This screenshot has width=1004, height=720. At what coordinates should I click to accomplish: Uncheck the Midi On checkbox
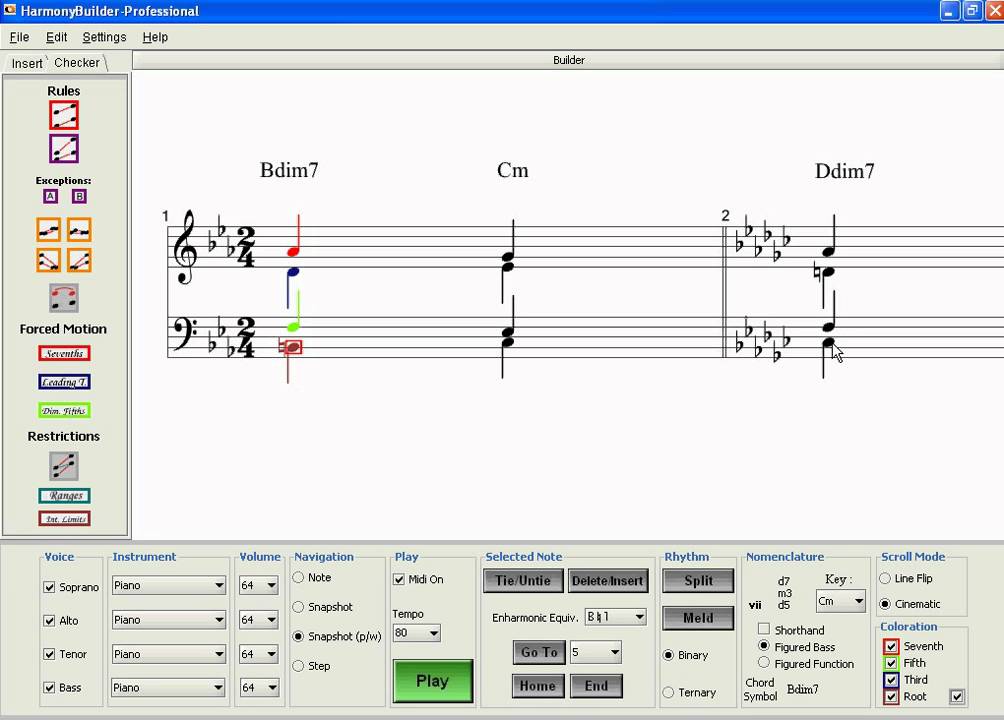point(400,579)
